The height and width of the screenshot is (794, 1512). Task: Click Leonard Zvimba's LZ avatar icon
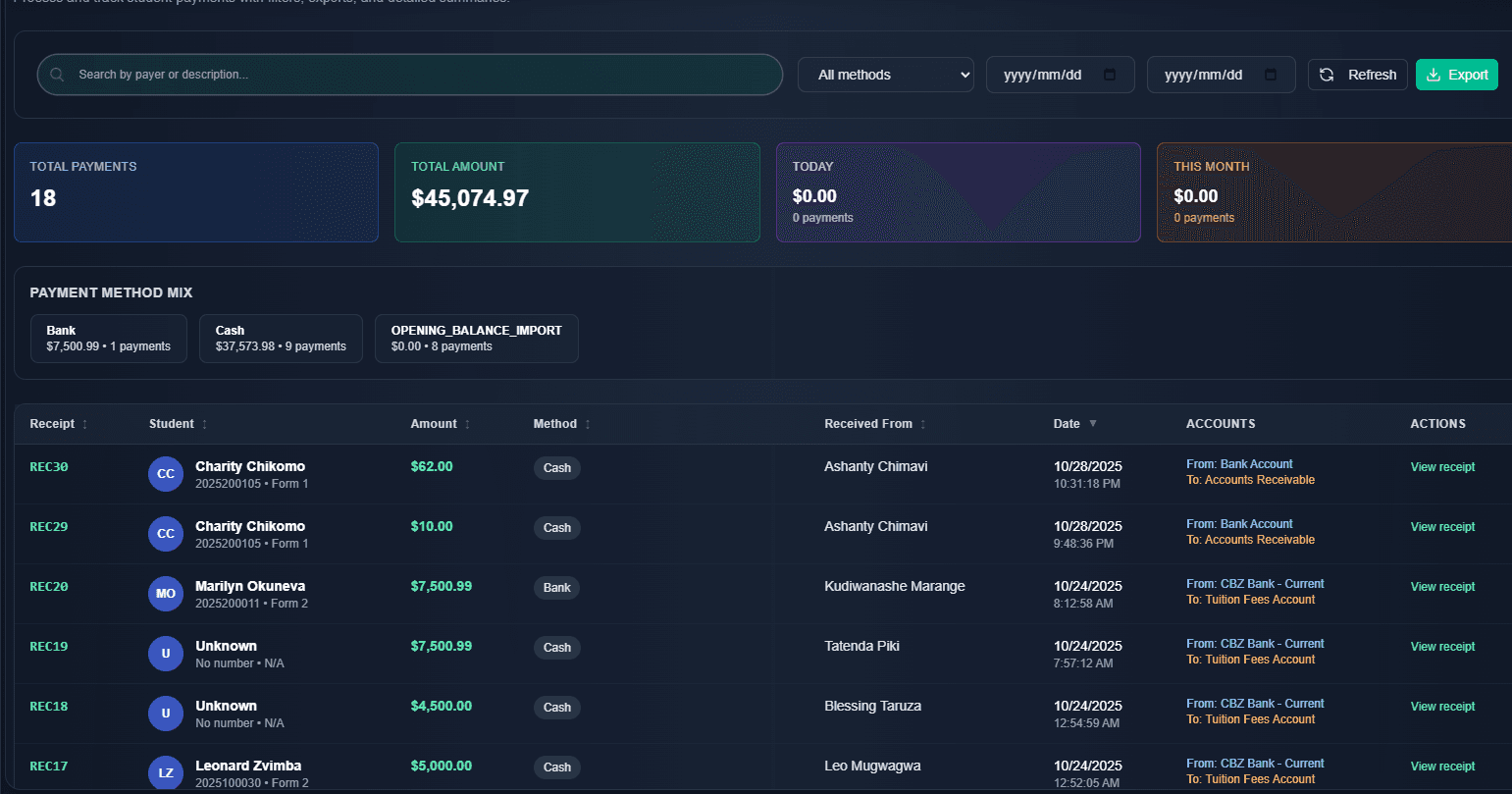[166, 772]
